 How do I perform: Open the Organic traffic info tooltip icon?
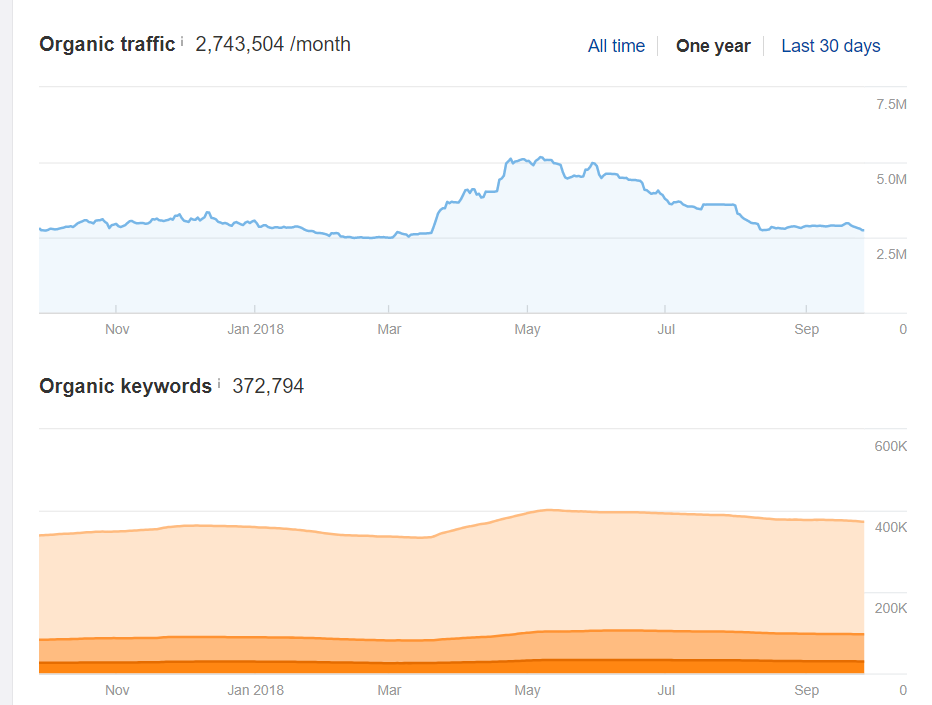(182, 41)
